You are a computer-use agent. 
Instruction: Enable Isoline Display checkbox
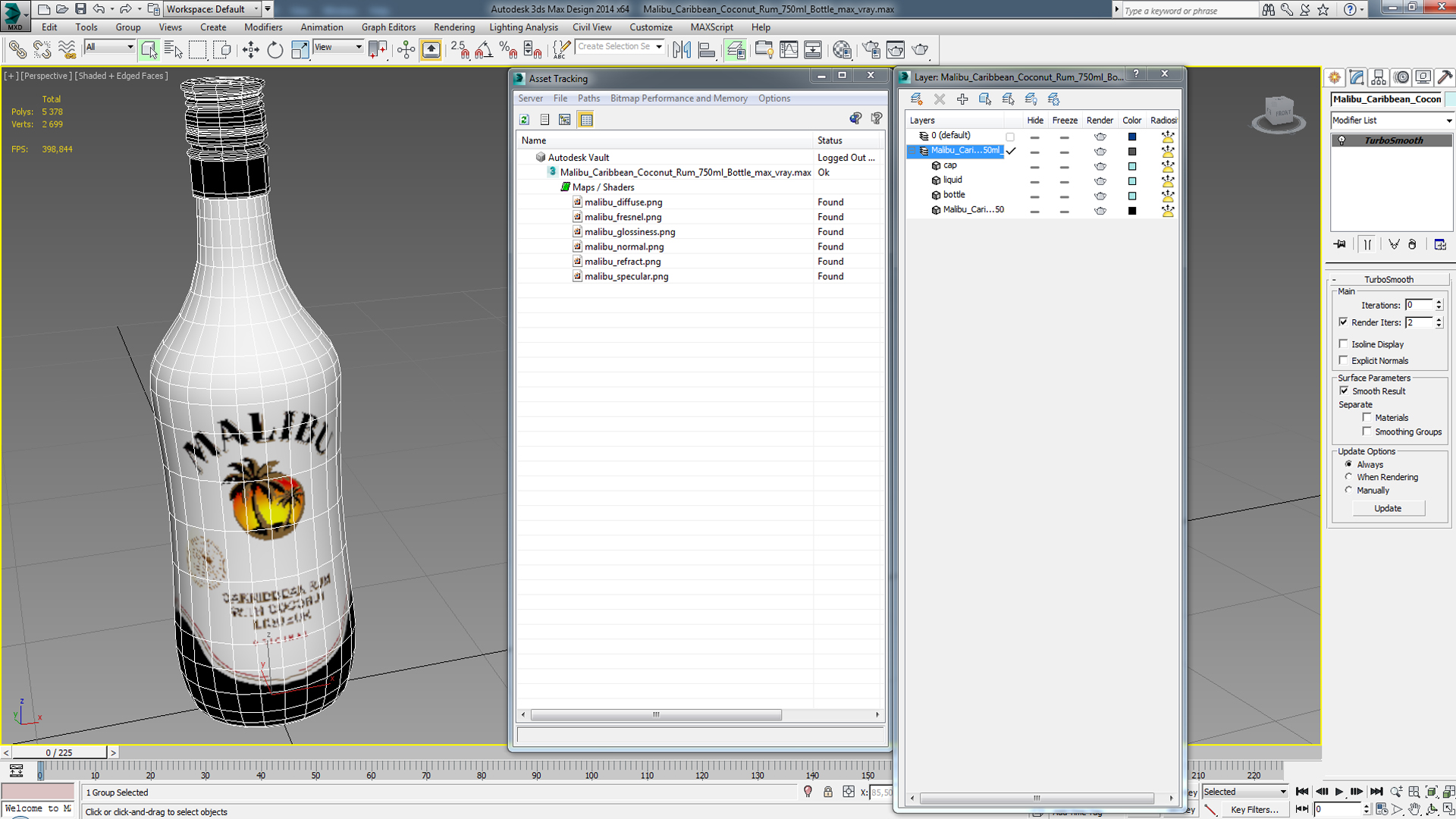click(1344, 344)
